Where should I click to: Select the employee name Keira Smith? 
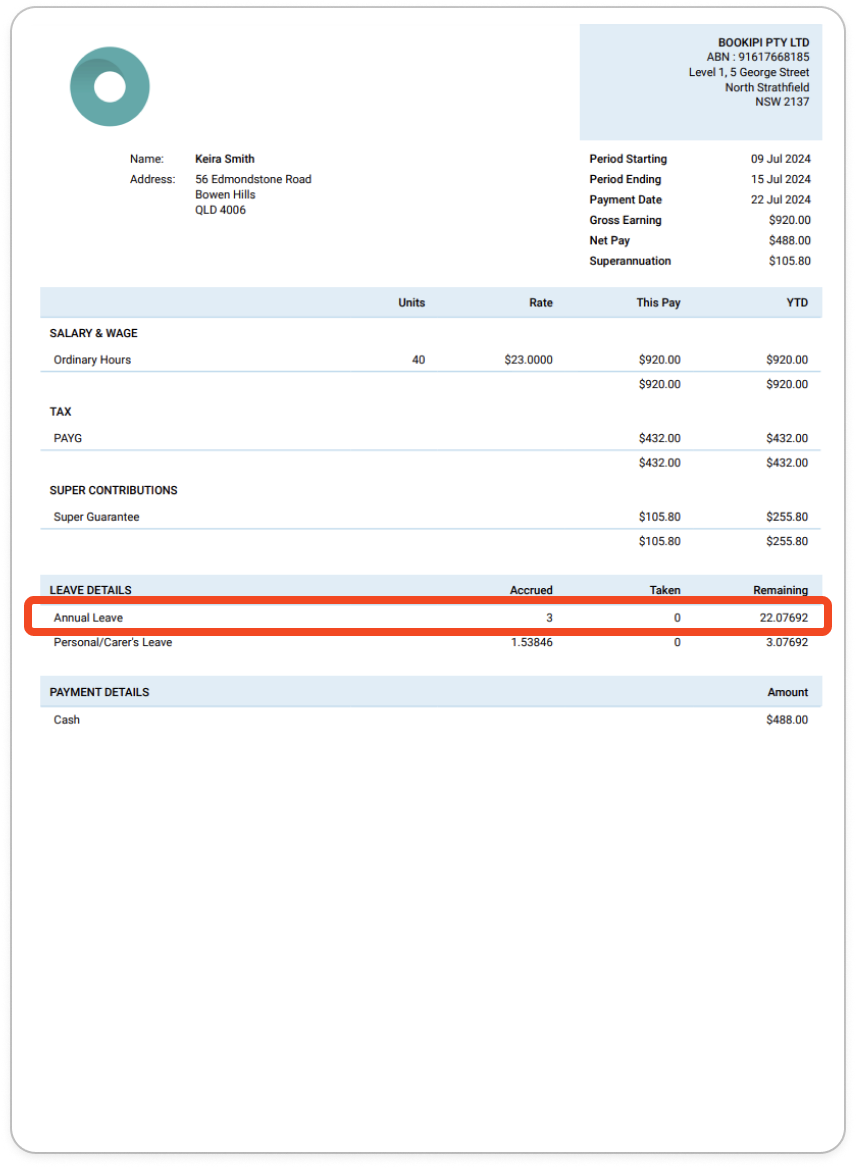(225, 159)
